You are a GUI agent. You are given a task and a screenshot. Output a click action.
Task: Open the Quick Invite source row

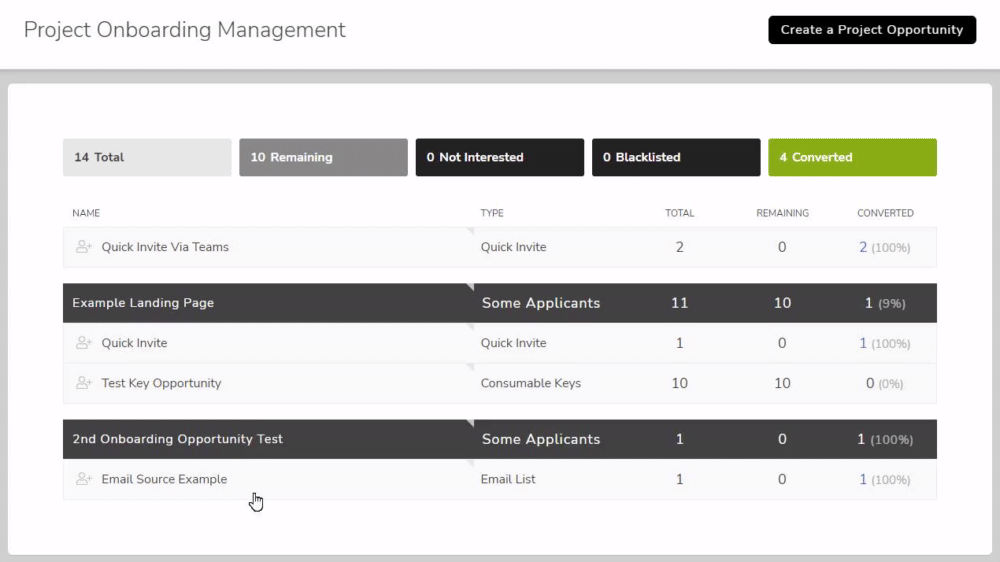tap(499, 343)
